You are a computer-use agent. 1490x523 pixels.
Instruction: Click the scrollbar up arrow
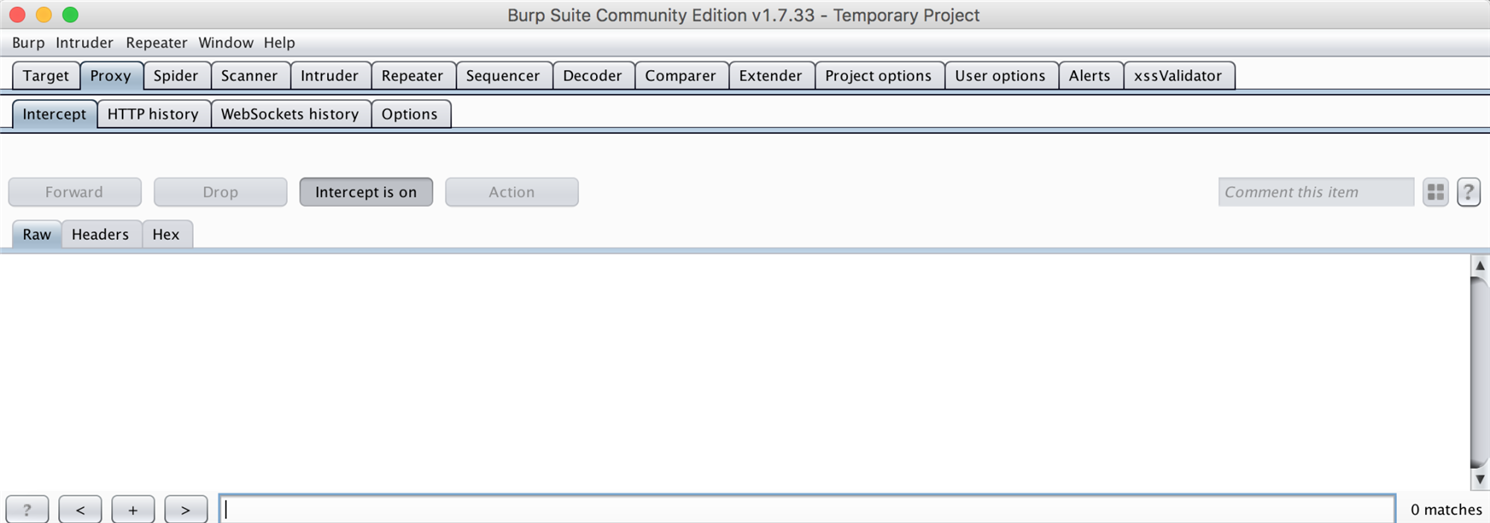coord(1480,265)
